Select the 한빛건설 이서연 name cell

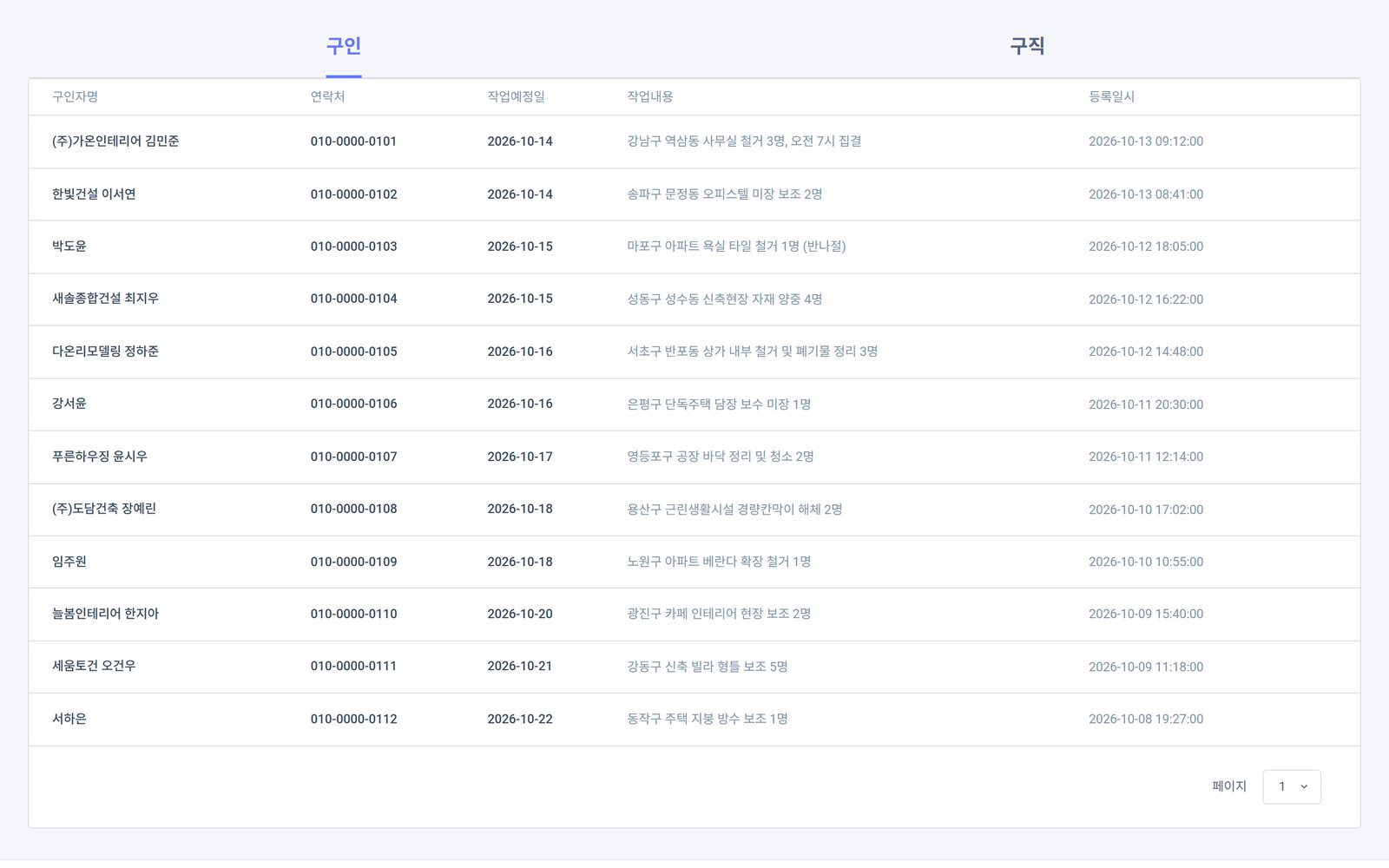tap(94, 194)
